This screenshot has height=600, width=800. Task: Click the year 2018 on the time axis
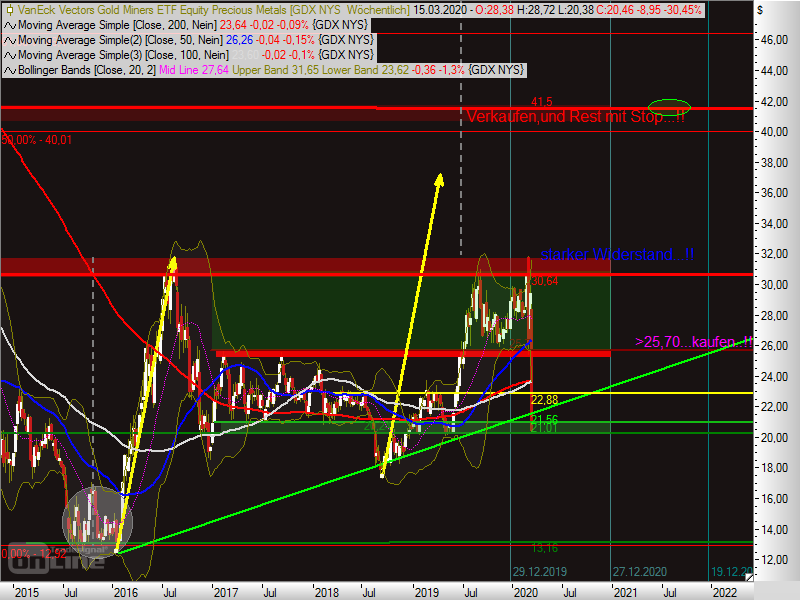pos(327,592)
